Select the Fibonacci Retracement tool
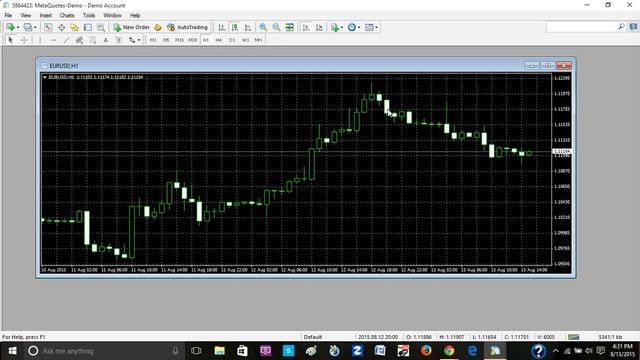This screenshot has width=640, height=360. coord(93,40)
